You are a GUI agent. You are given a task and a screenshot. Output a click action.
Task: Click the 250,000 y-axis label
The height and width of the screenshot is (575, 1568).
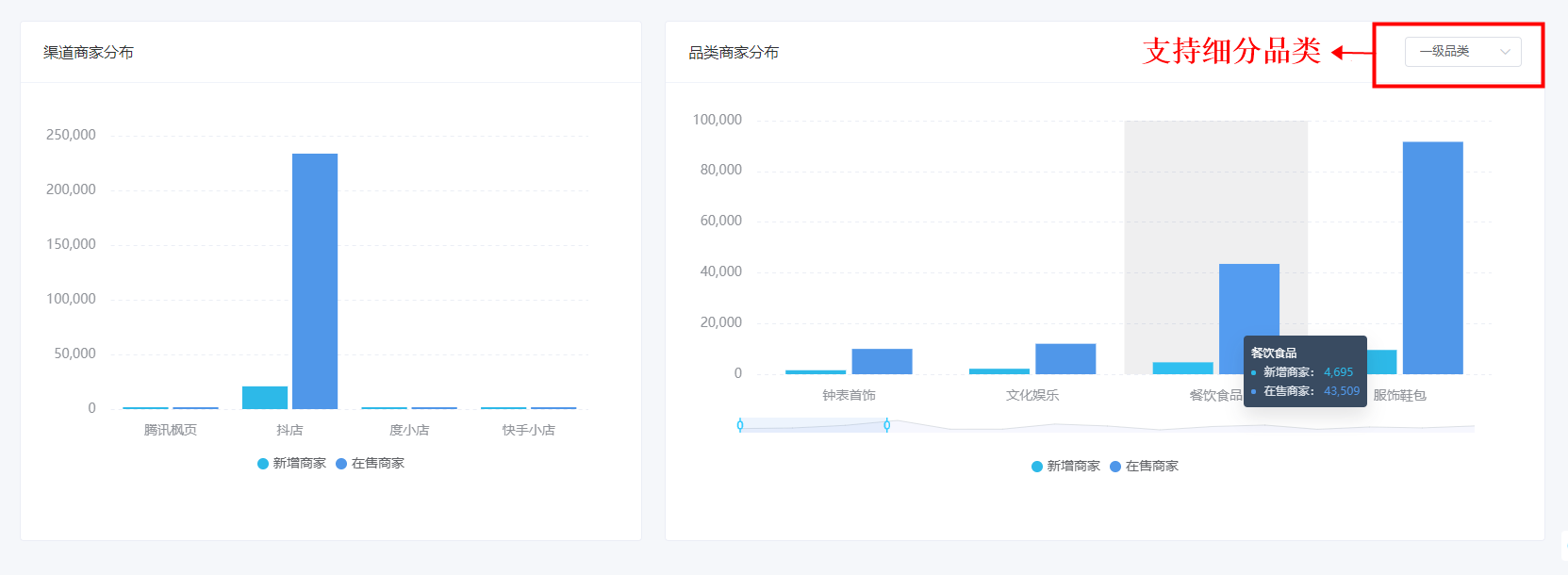pos(71,135)
